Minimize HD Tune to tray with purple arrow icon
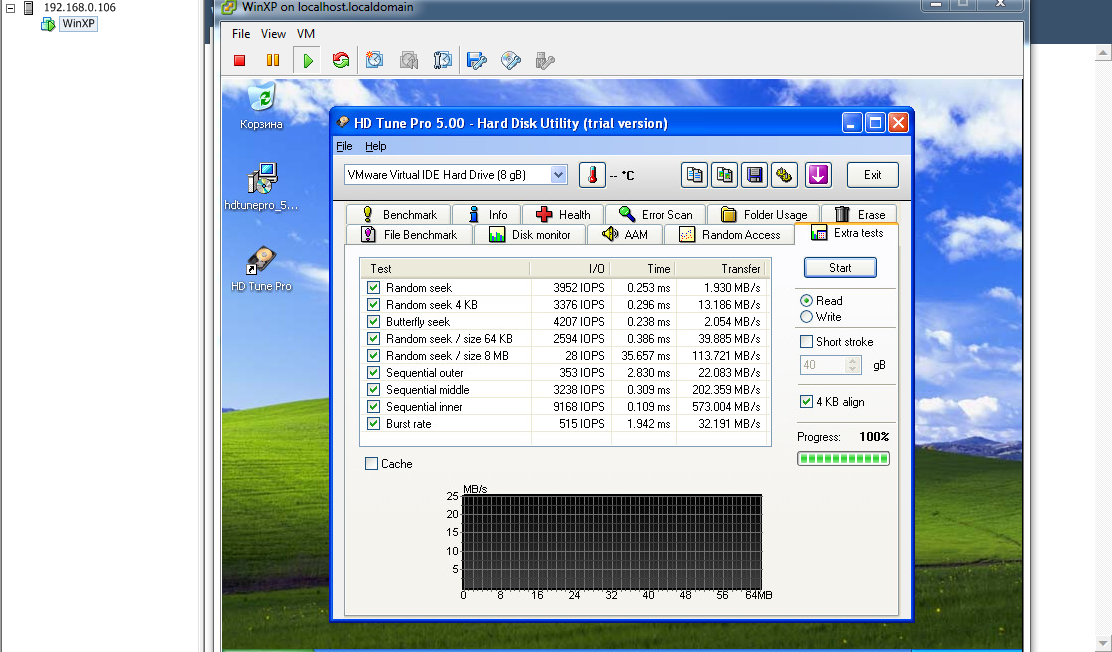 [x=818, y=175]
